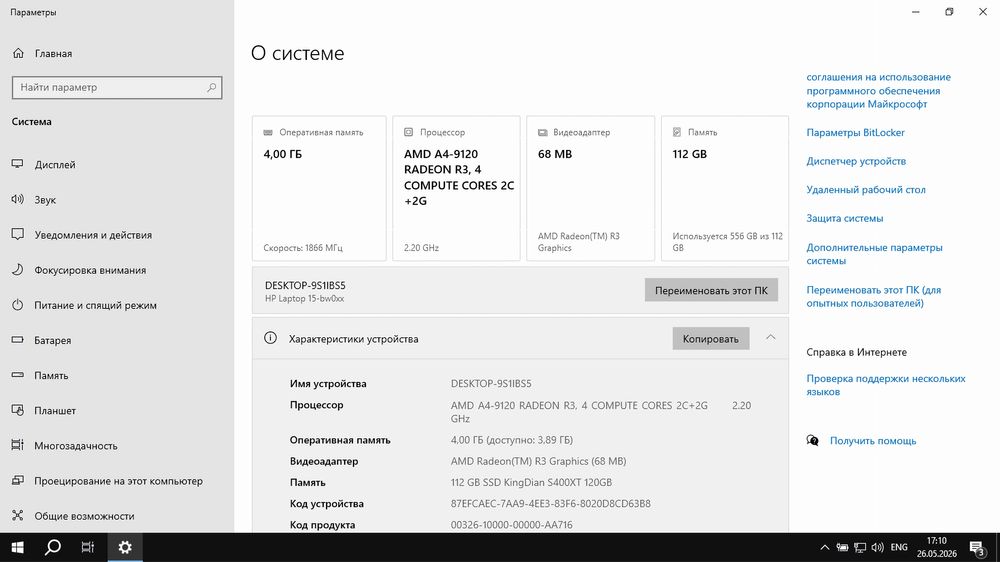Image resolution: width=1000 pixels, height=562 pixels.
Task: Click Получить помощь link
Action: [x=872, y=441]
